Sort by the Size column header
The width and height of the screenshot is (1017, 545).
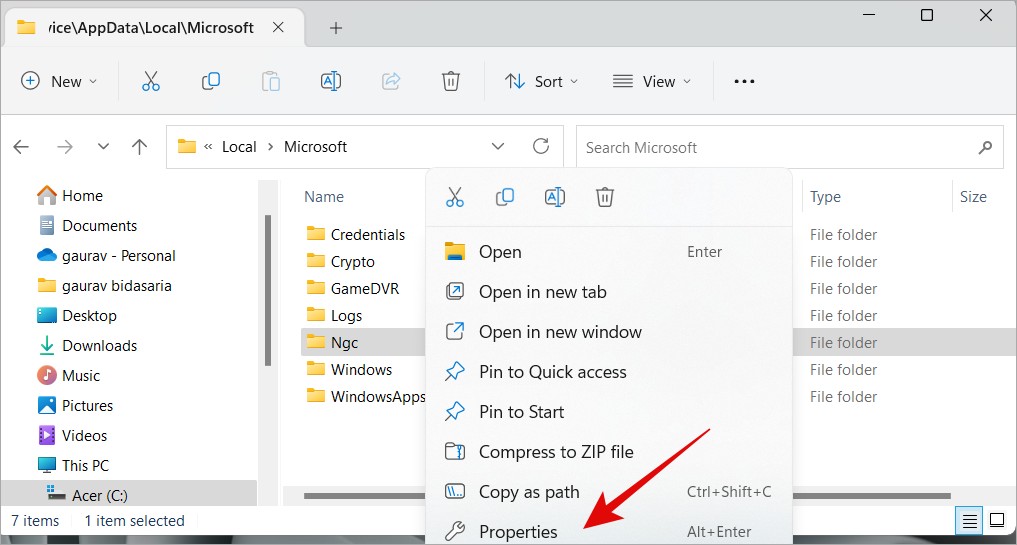pos(973,197)
